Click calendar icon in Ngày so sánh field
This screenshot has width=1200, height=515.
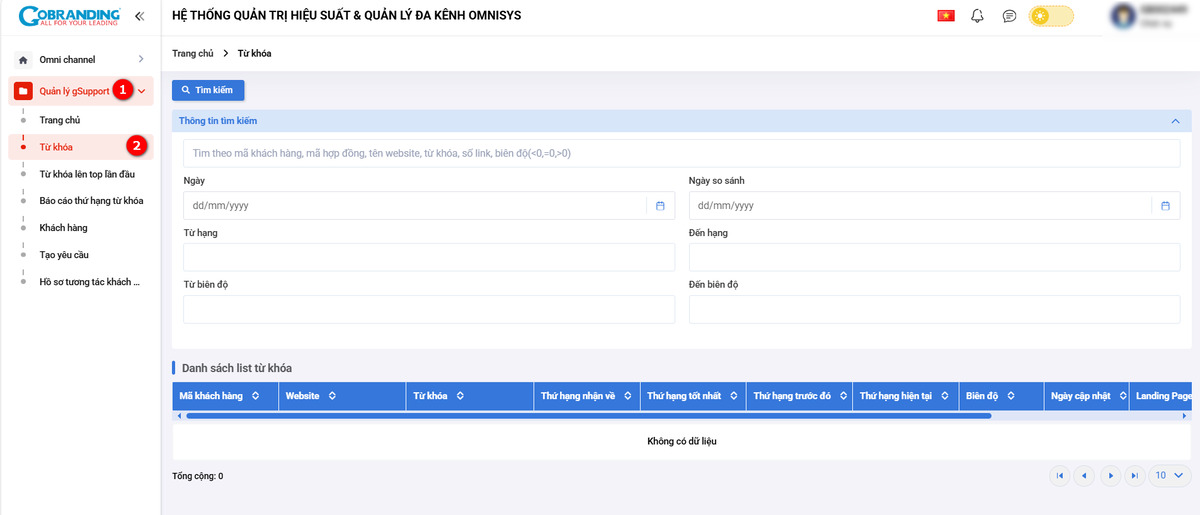point(1165,206)
